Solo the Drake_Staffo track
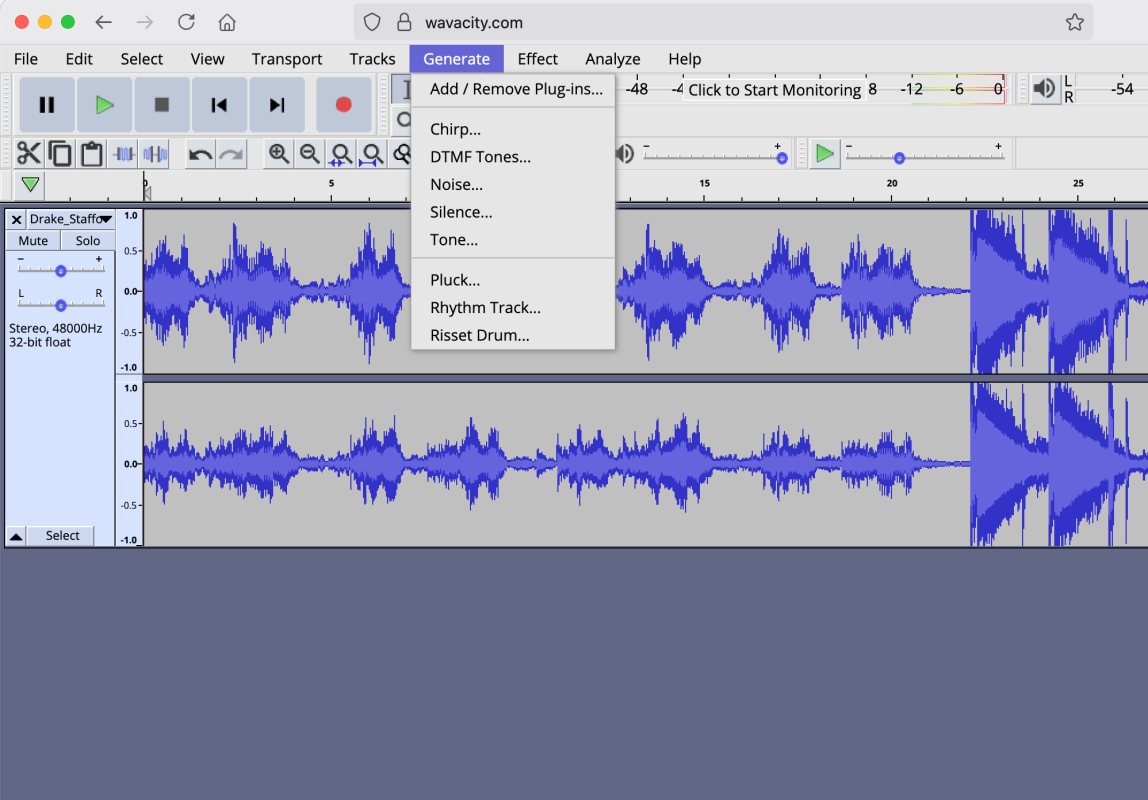 86,240
